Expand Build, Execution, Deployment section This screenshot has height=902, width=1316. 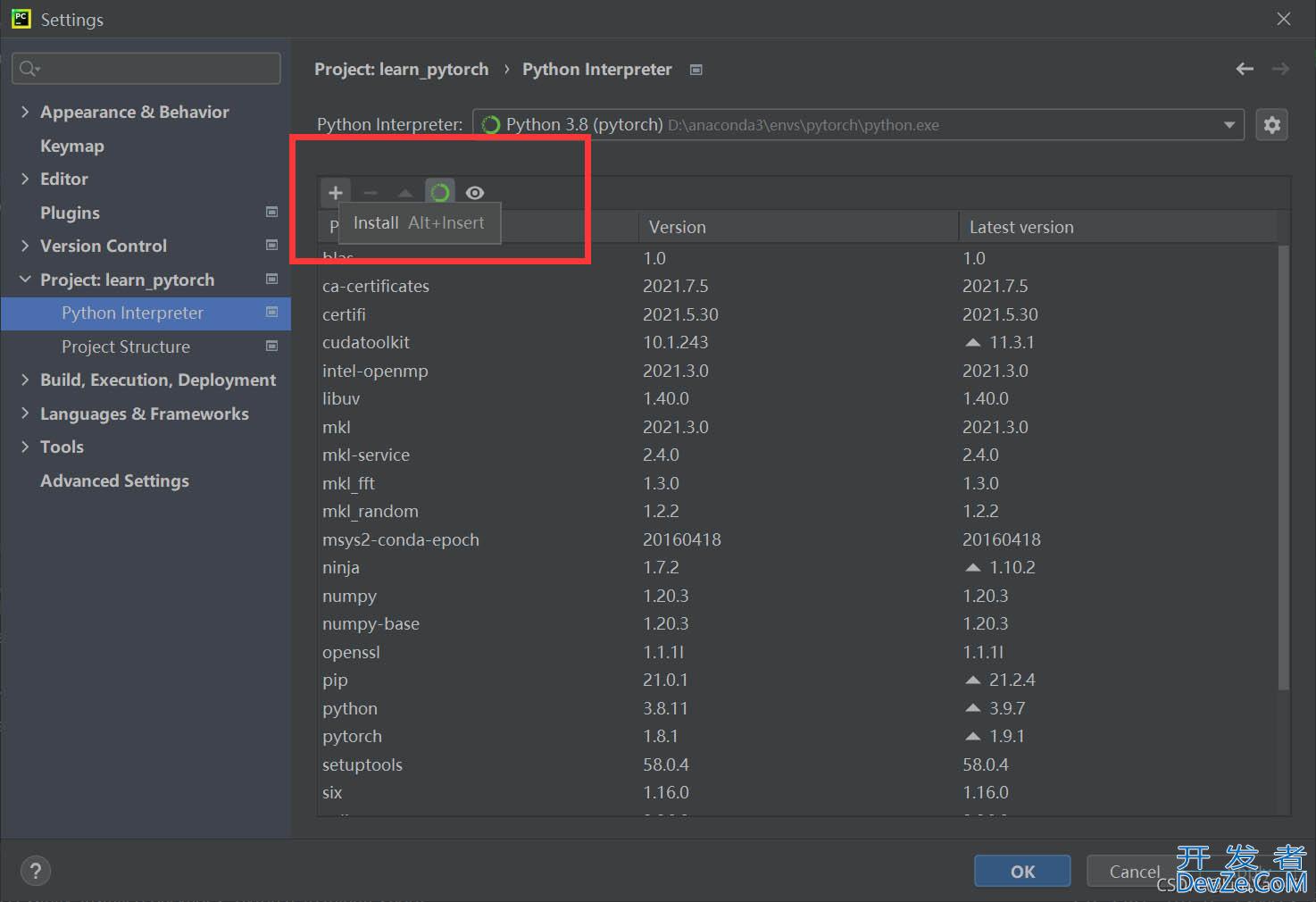[25, 380]
